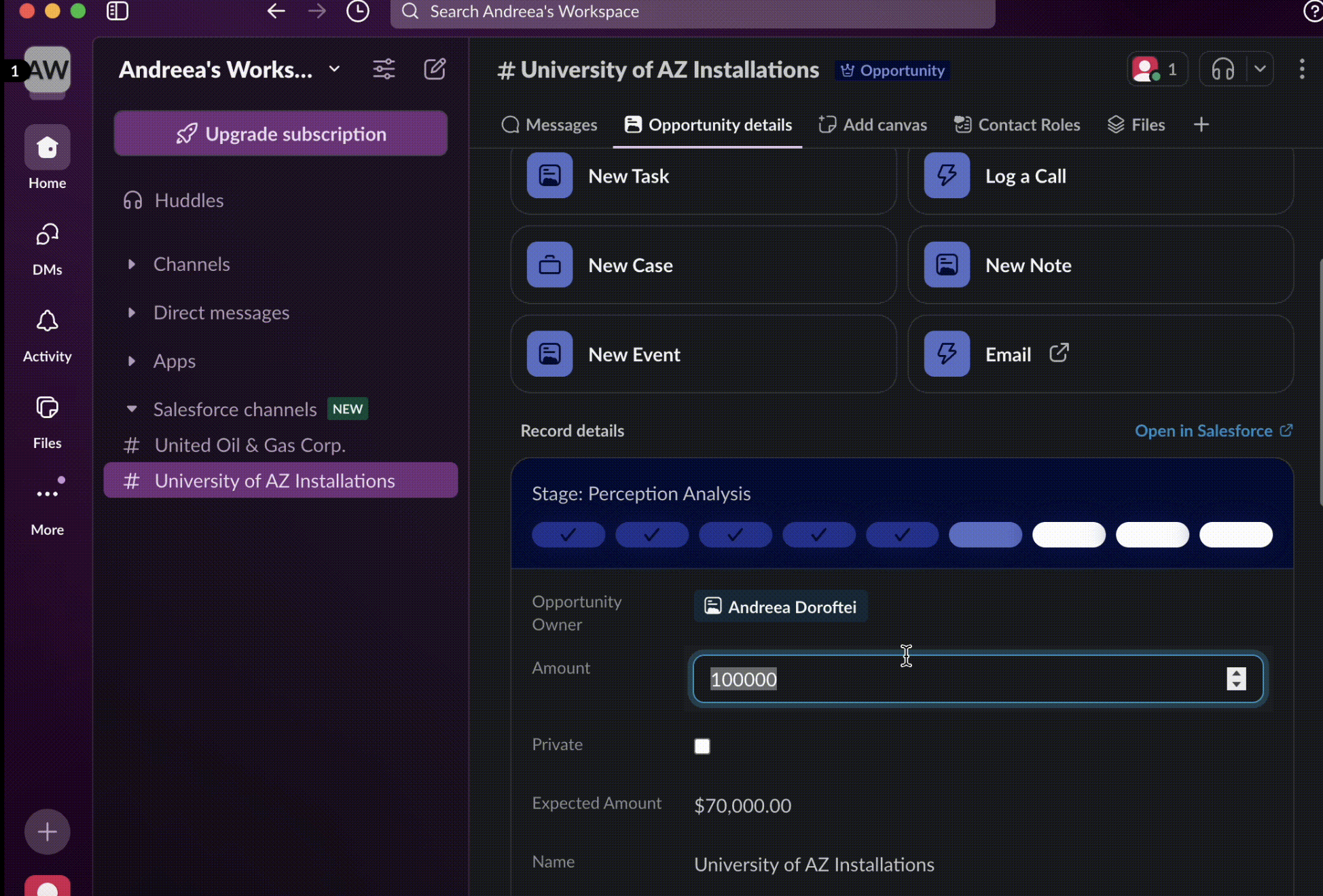Open the More menu in the sidebar
This screenshot has width=1323, height=896.
48,508
